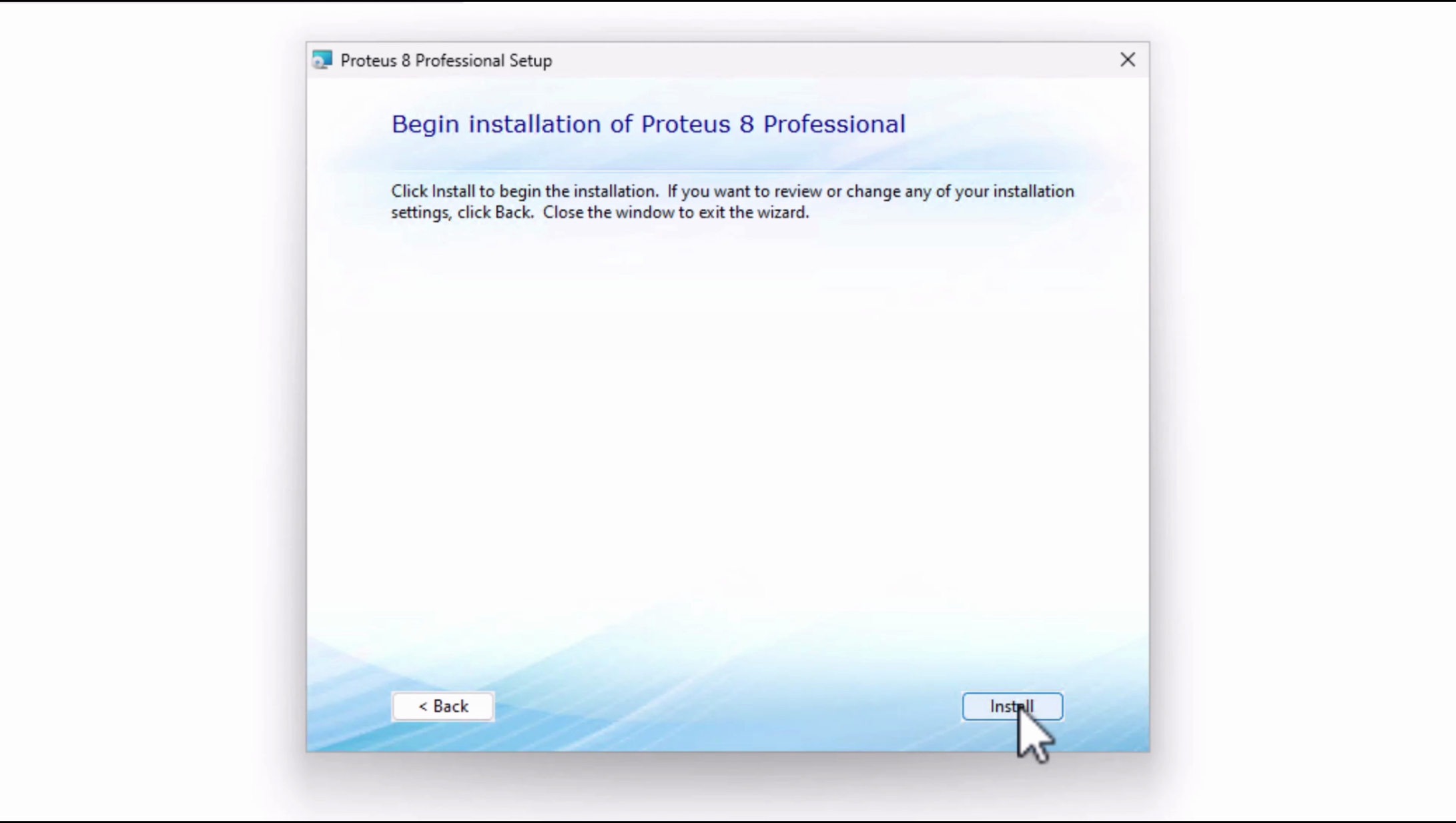Viewport: 1456px width, 823px height.
Task: Close the Proteus 8 Professional Setup window
Action: (x=1128, y=60)
